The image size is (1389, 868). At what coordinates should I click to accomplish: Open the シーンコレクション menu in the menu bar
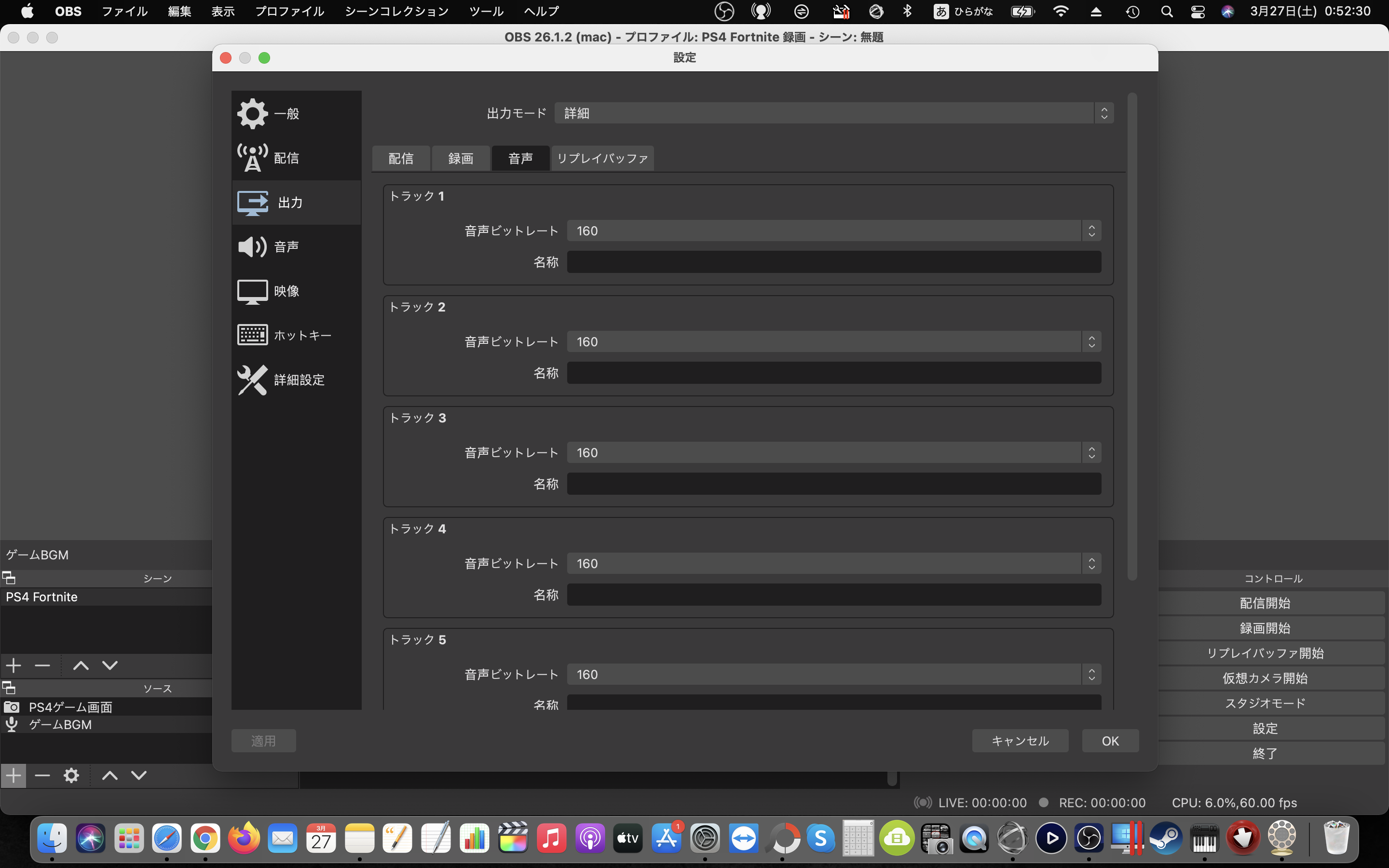click(x=396, y=12)
